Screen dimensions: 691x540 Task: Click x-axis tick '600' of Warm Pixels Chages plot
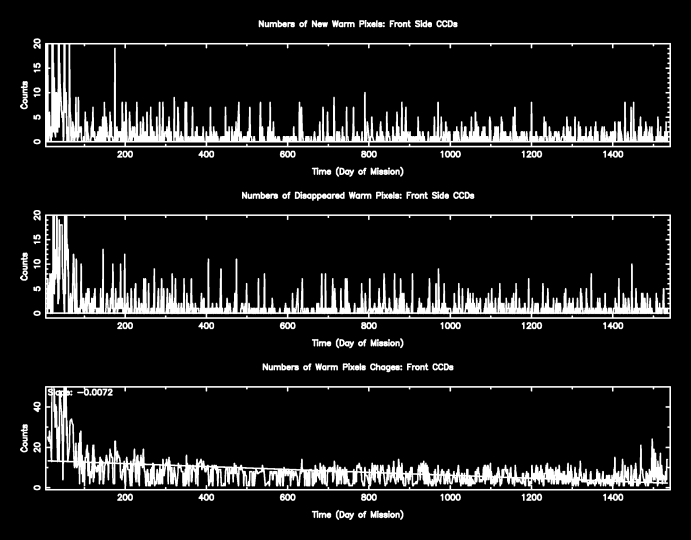coord(287,497)
